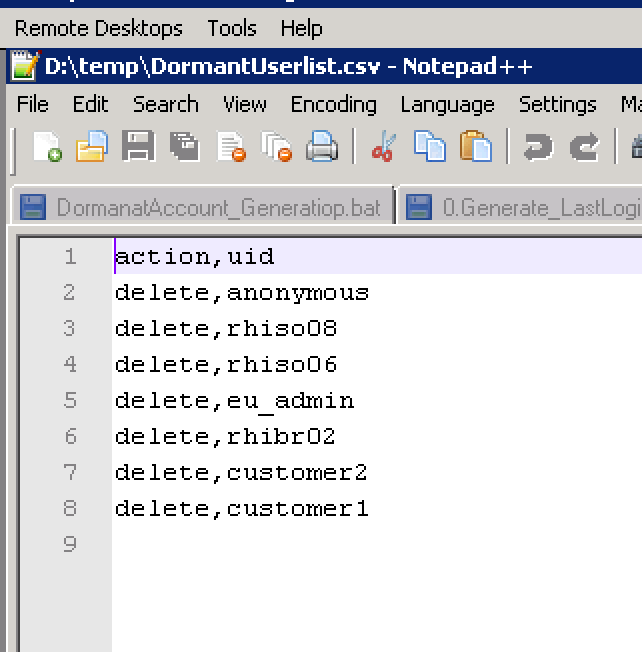Click line number 9 in the margin
This screenshot has width=642, height=652.
(70, 544)
